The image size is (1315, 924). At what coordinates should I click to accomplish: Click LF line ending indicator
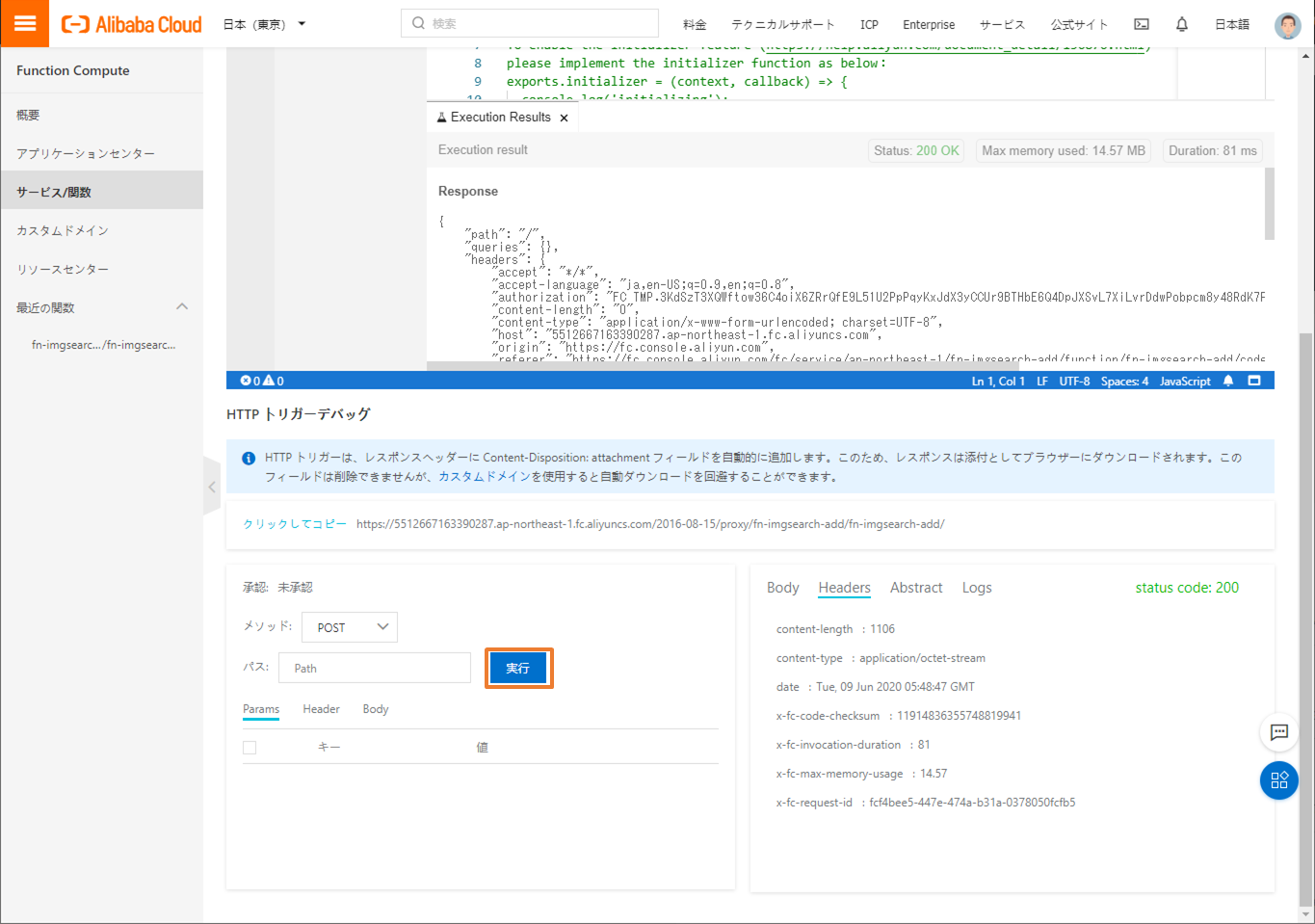coord(1042,382)
